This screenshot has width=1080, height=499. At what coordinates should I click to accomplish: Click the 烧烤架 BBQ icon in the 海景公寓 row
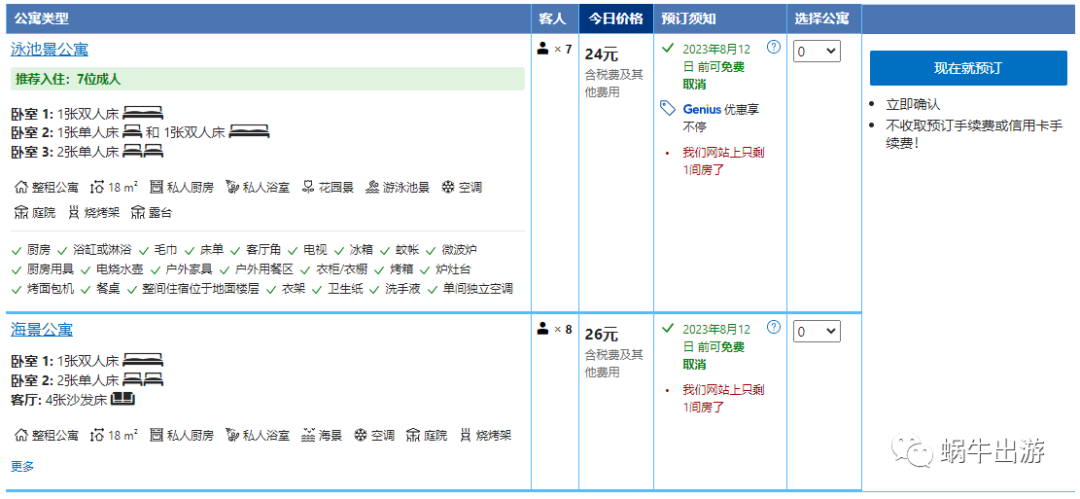[466, 436]
